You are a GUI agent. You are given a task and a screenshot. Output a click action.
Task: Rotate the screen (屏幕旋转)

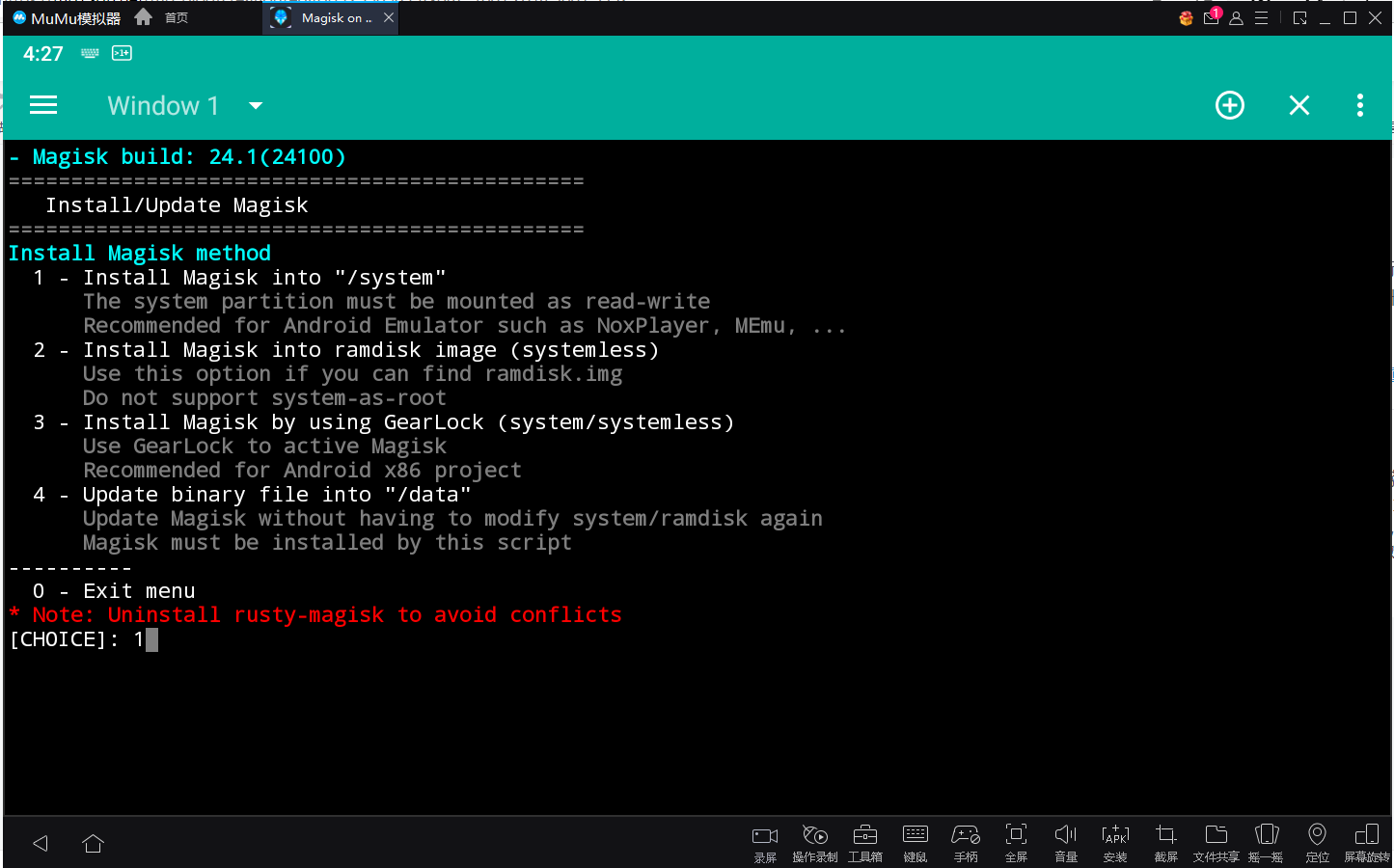(1367, 843)
